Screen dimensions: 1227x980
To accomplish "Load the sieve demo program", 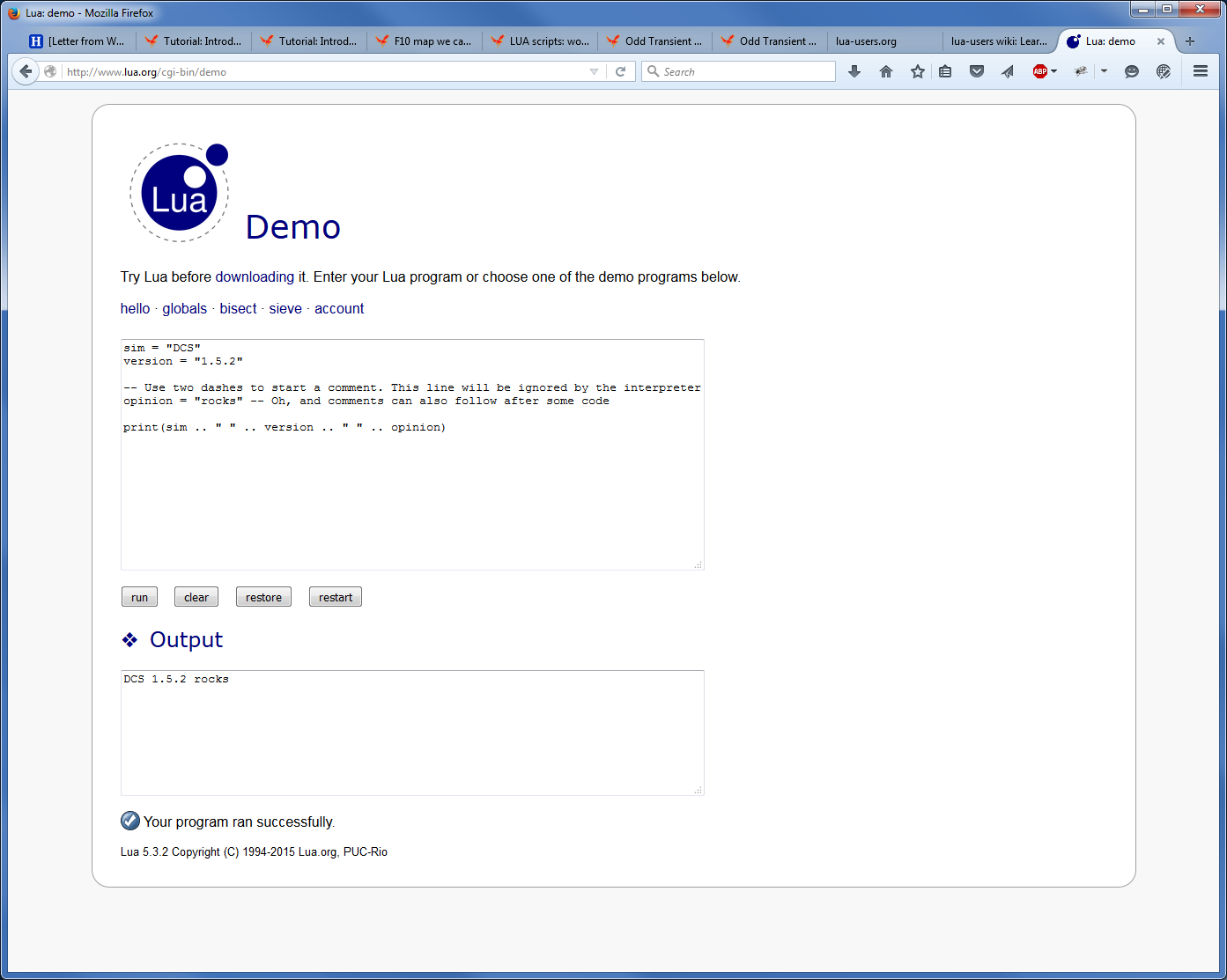I will tap(285, 308).
